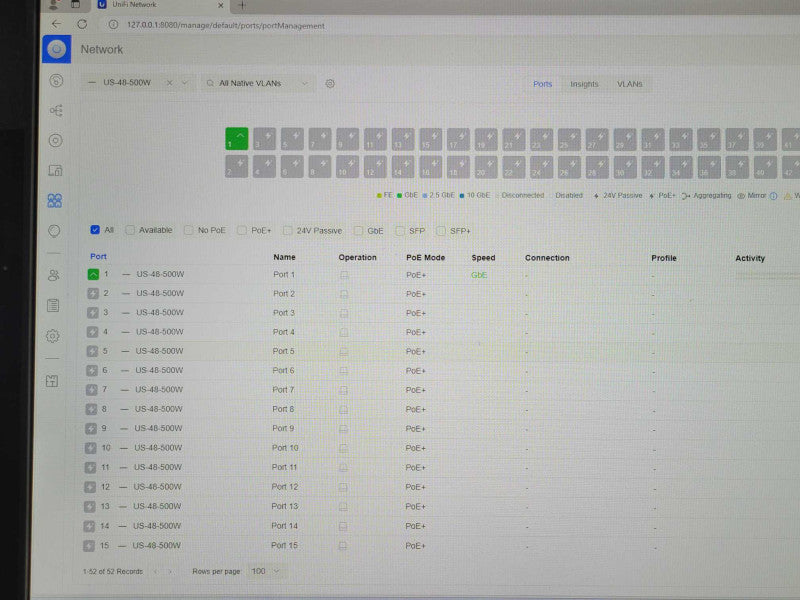Go to previous page of records
The width and height of the screenshot is (800, 600).
point(156,571)
